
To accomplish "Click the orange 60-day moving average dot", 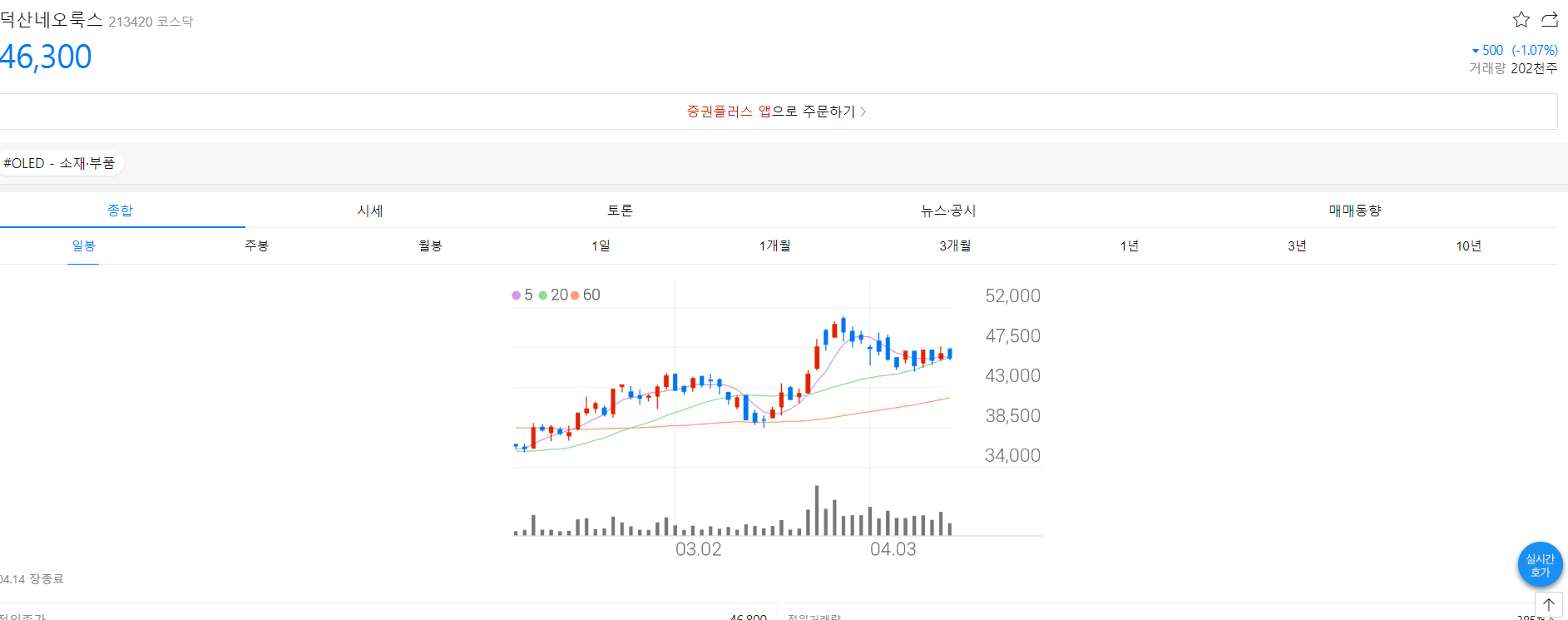I will click(575, 295).
